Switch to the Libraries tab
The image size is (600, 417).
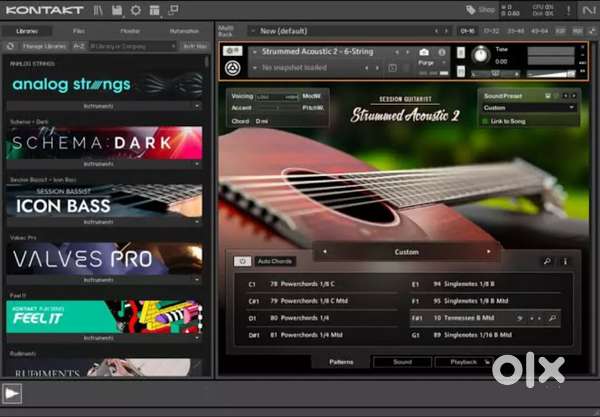pos(27,31)
